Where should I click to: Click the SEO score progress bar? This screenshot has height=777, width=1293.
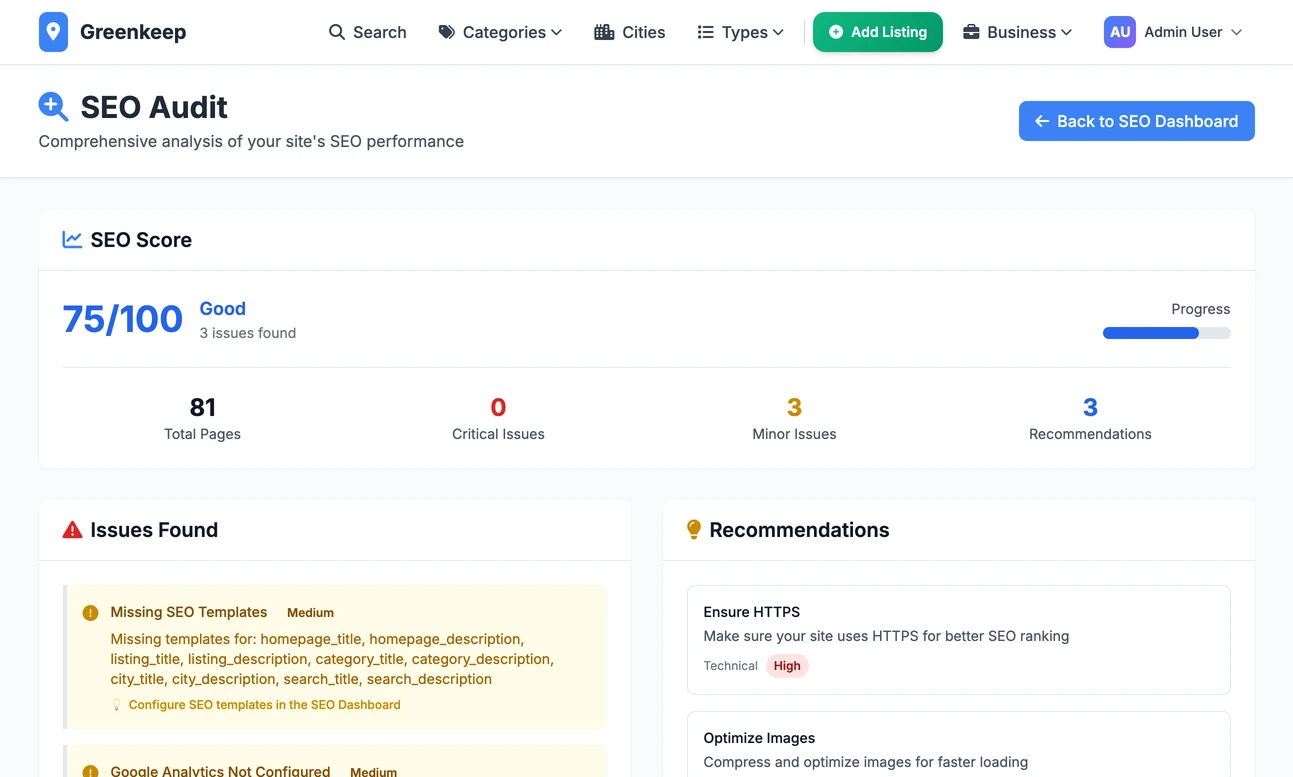(1167, 333)
